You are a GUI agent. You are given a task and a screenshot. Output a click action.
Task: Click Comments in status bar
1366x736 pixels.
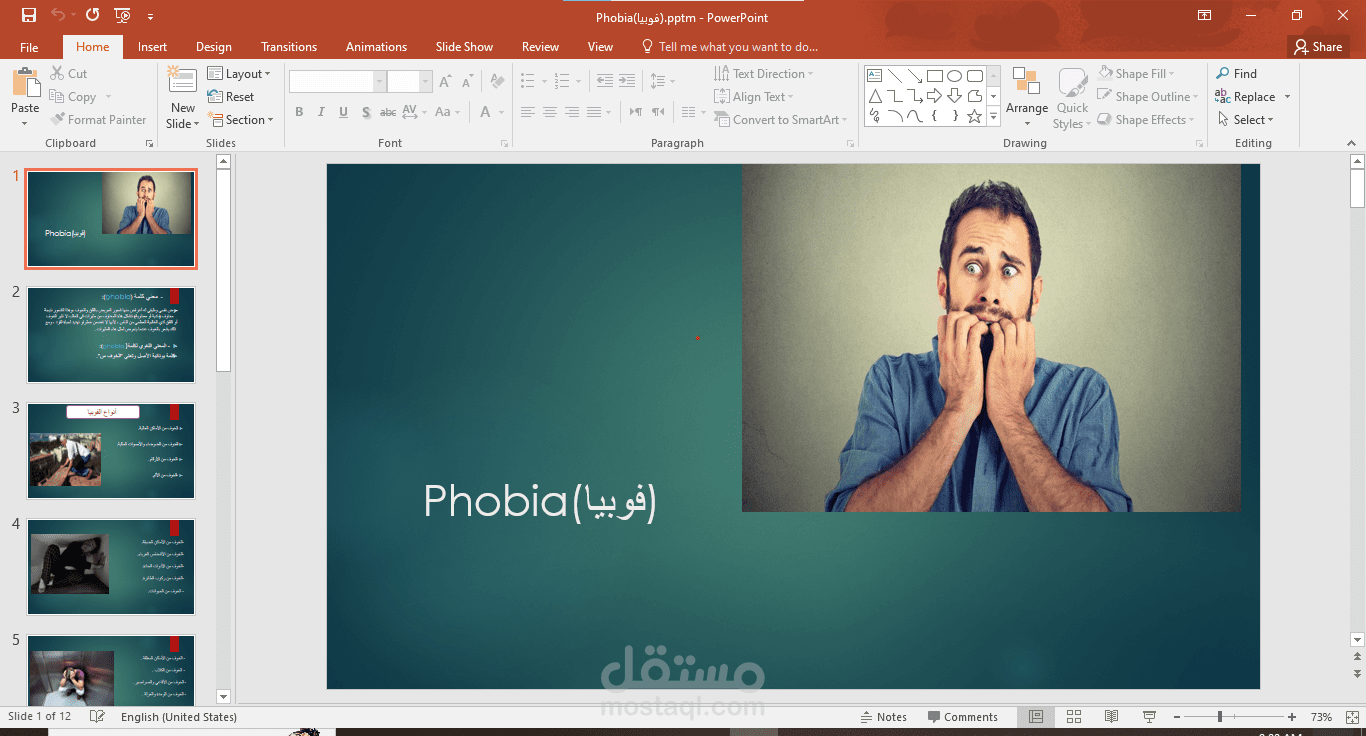point(963,717)
